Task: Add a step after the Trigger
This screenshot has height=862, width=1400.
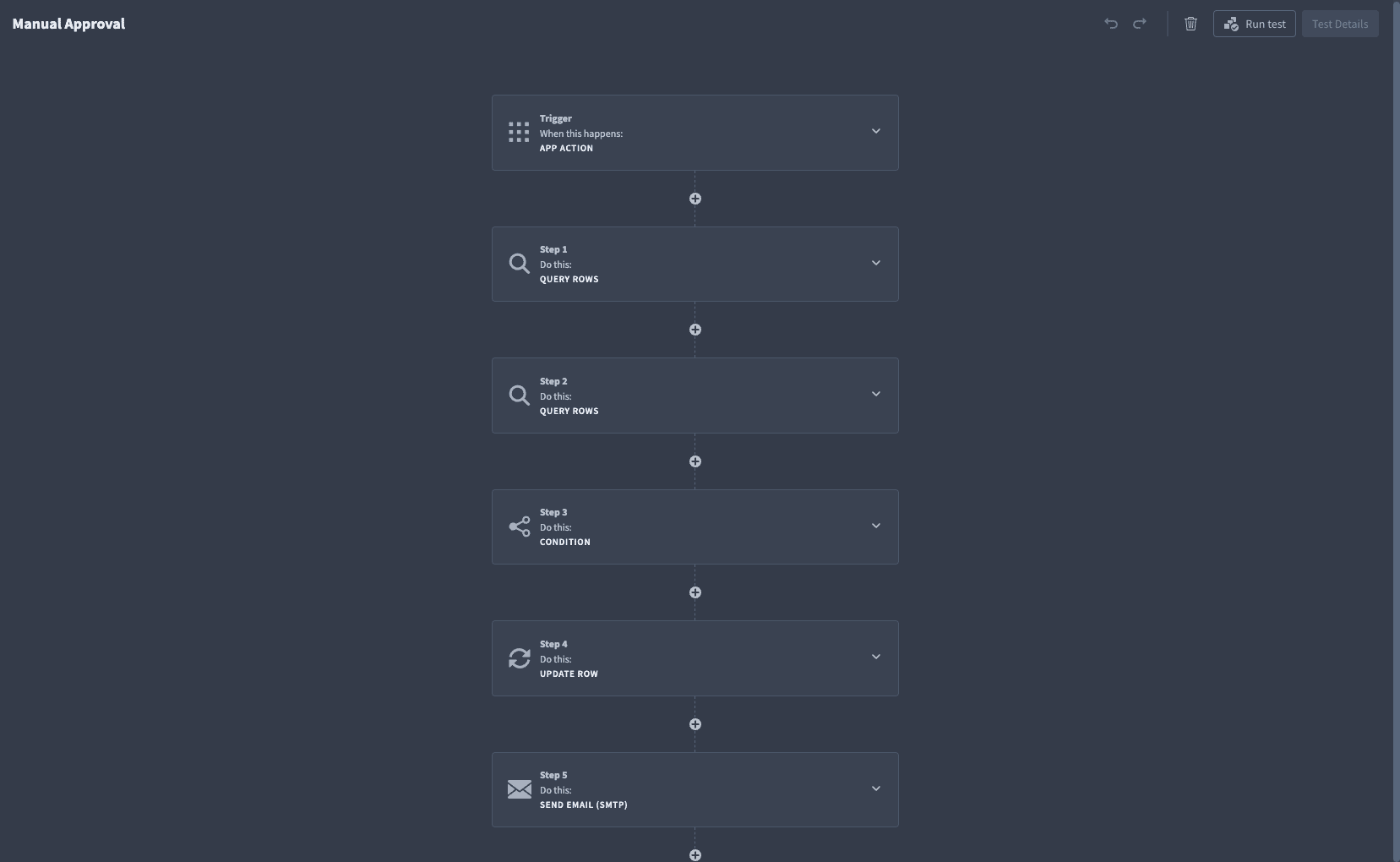Action: [x=695, y=199]
